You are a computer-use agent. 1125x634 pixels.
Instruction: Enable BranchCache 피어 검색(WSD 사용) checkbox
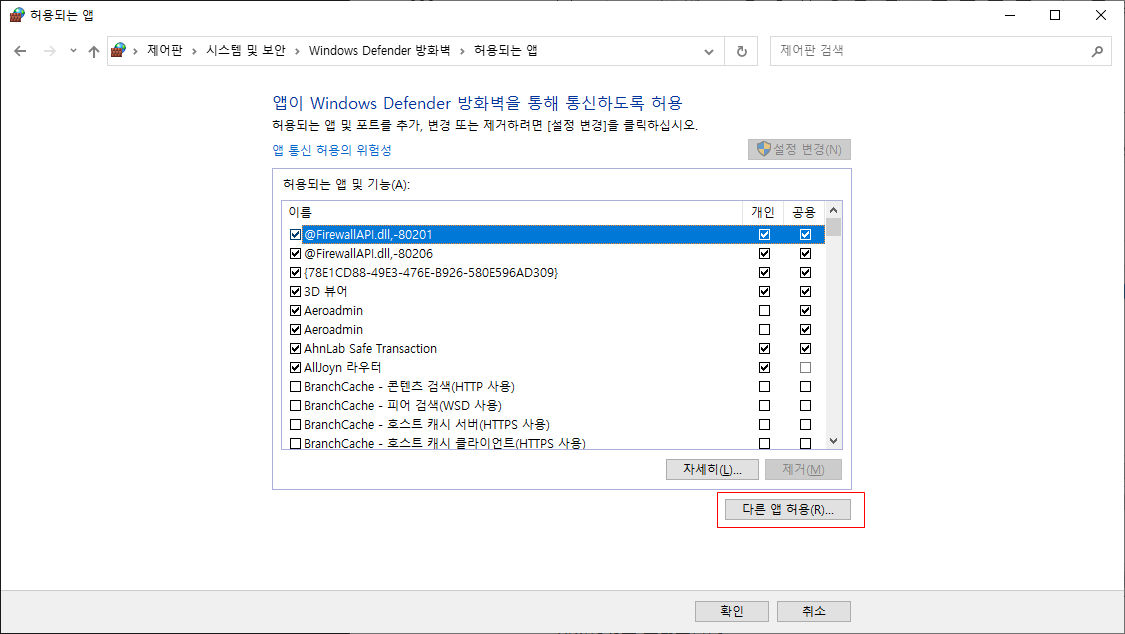click(x=295, y=406)
